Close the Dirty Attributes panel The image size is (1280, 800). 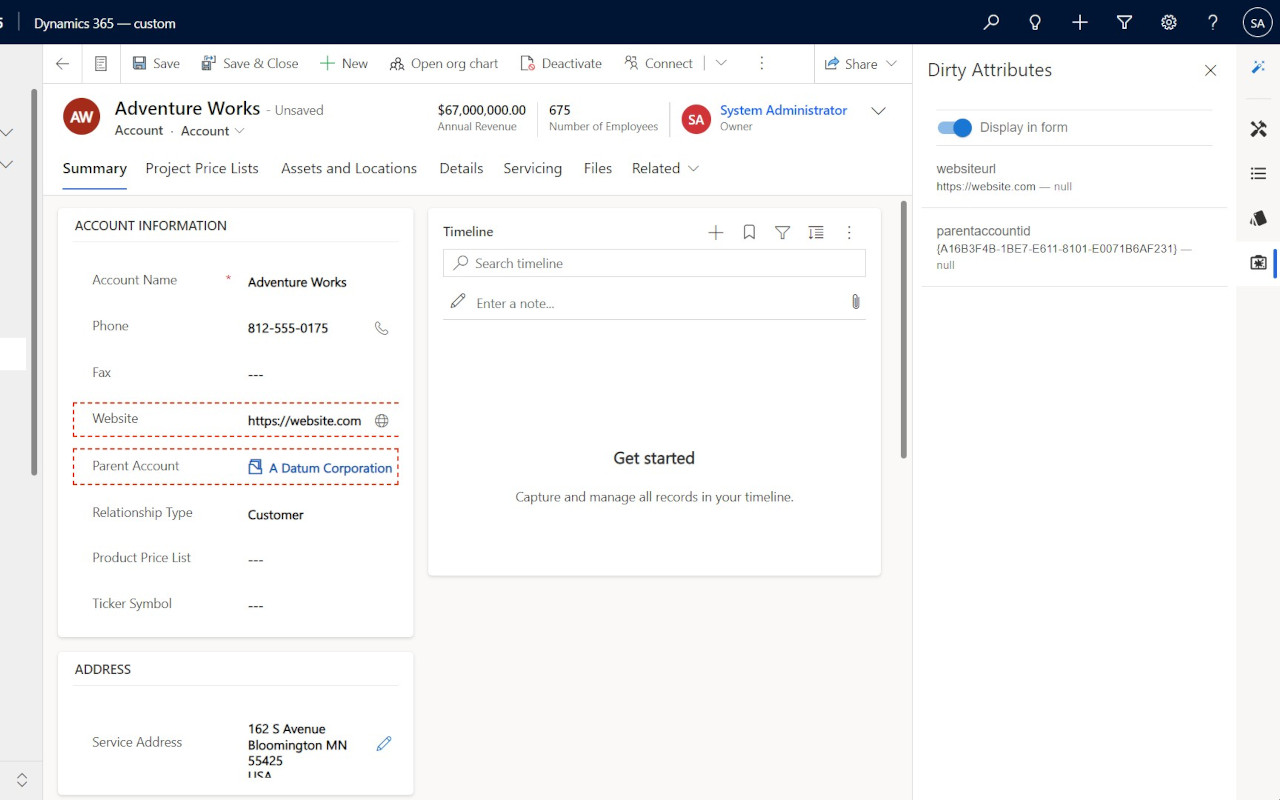pyautogui.click(x=1210, y=70)
